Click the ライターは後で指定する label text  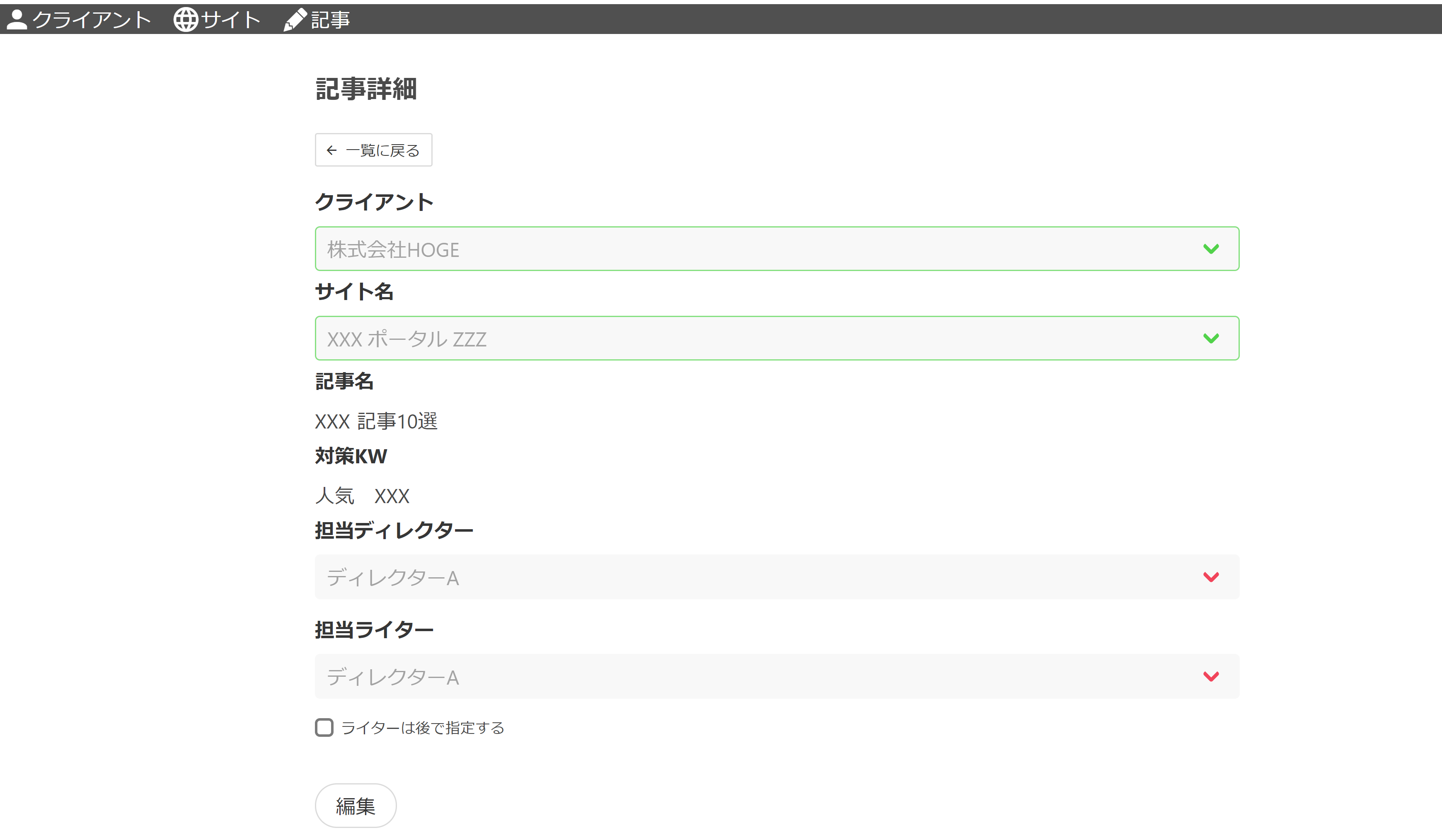(x=423, y=728)
